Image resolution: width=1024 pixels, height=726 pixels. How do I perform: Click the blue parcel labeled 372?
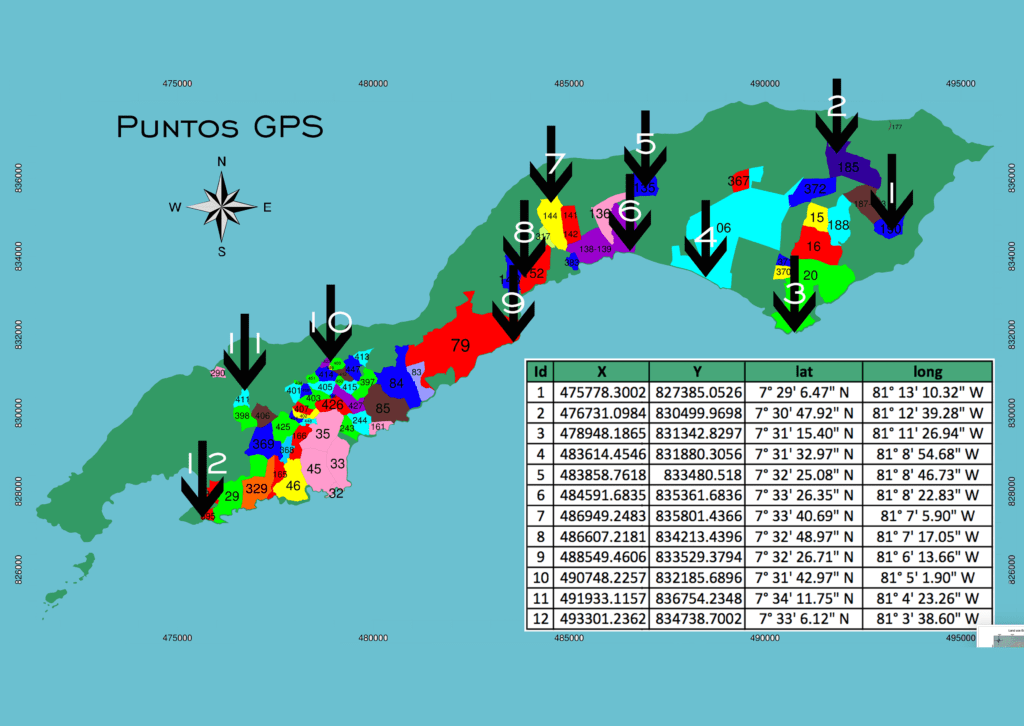point(814,189)
